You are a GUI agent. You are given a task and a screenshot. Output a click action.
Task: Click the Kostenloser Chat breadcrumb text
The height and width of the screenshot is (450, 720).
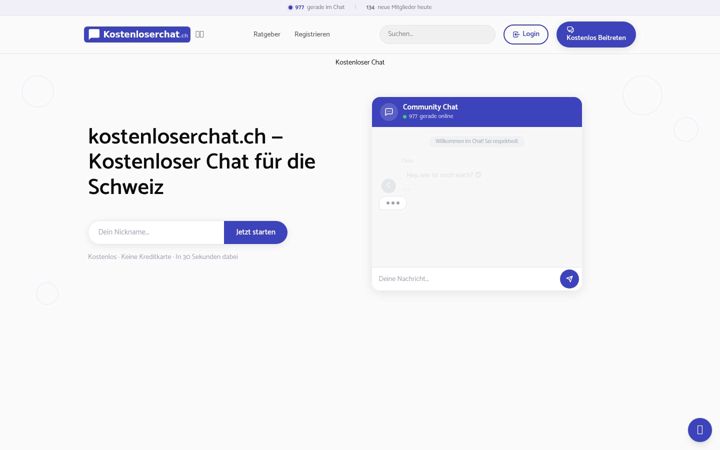360,62
